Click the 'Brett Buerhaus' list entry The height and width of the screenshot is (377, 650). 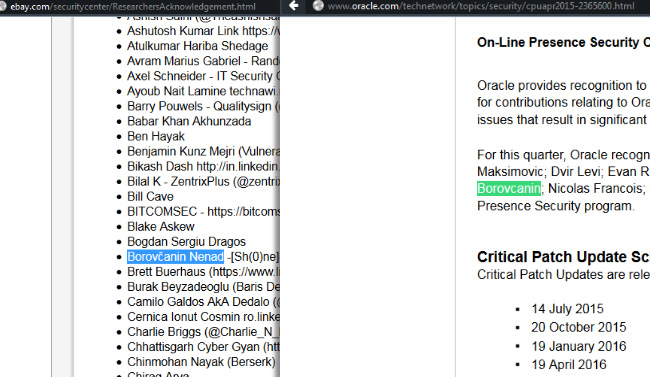[x=203, y=272]
